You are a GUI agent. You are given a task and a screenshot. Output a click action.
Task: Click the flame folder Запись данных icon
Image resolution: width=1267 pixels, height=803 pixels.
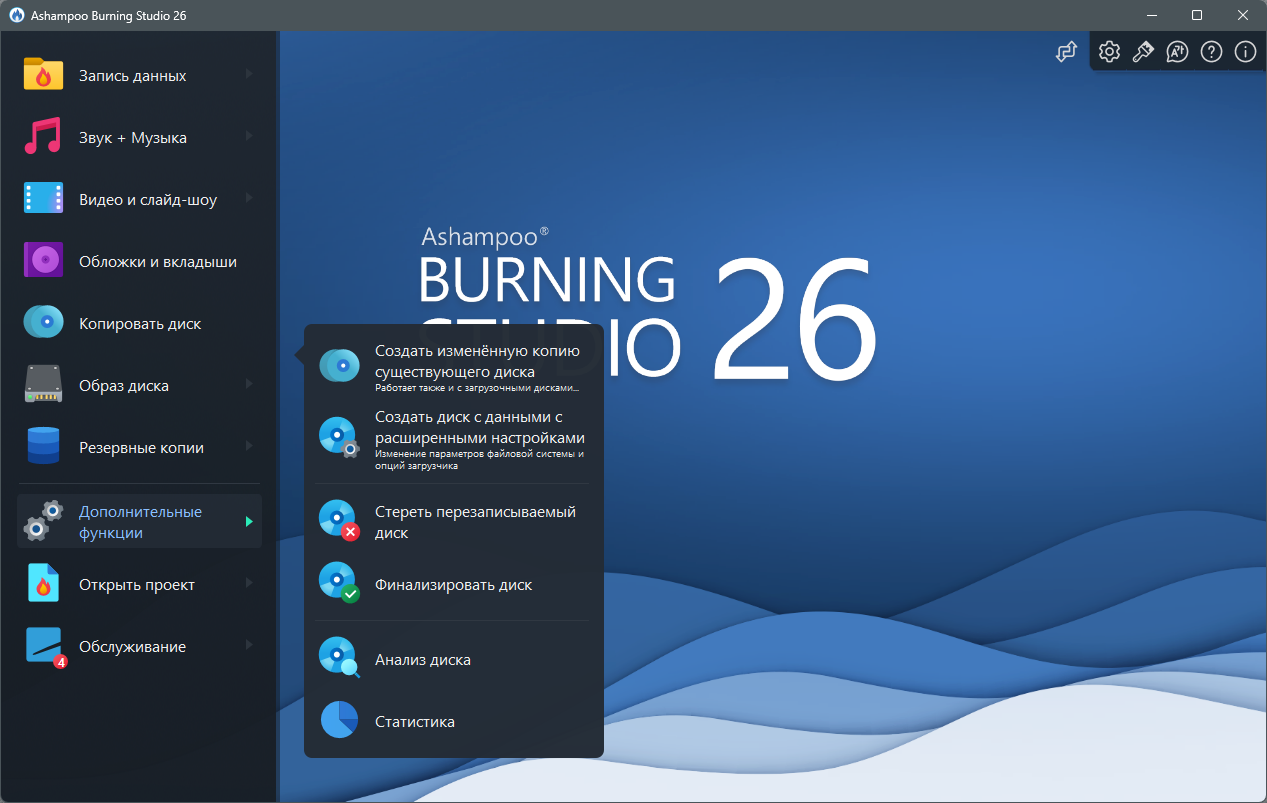point(43,75)
